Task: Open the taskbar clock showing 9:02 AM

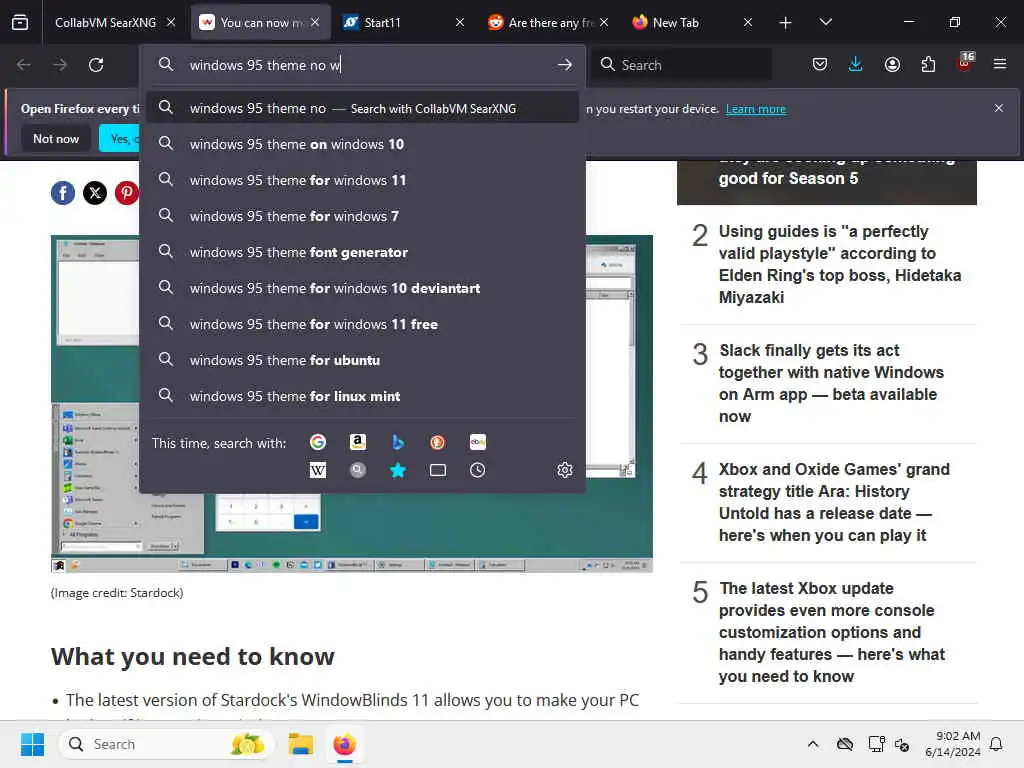Action: click(x=952, y=744)
